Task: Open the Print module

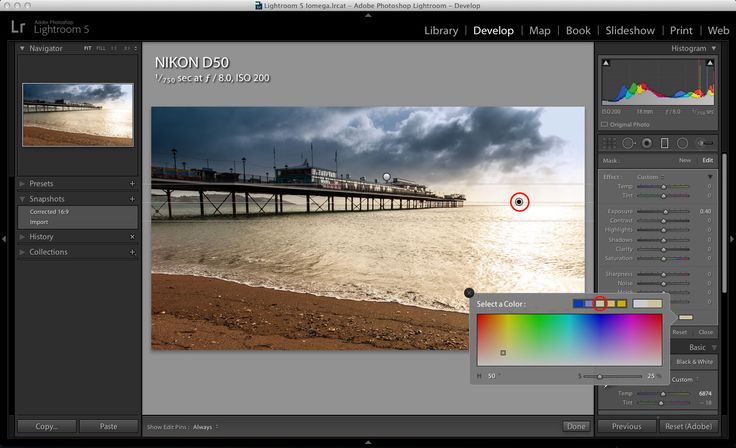Action: coord(681,31)
